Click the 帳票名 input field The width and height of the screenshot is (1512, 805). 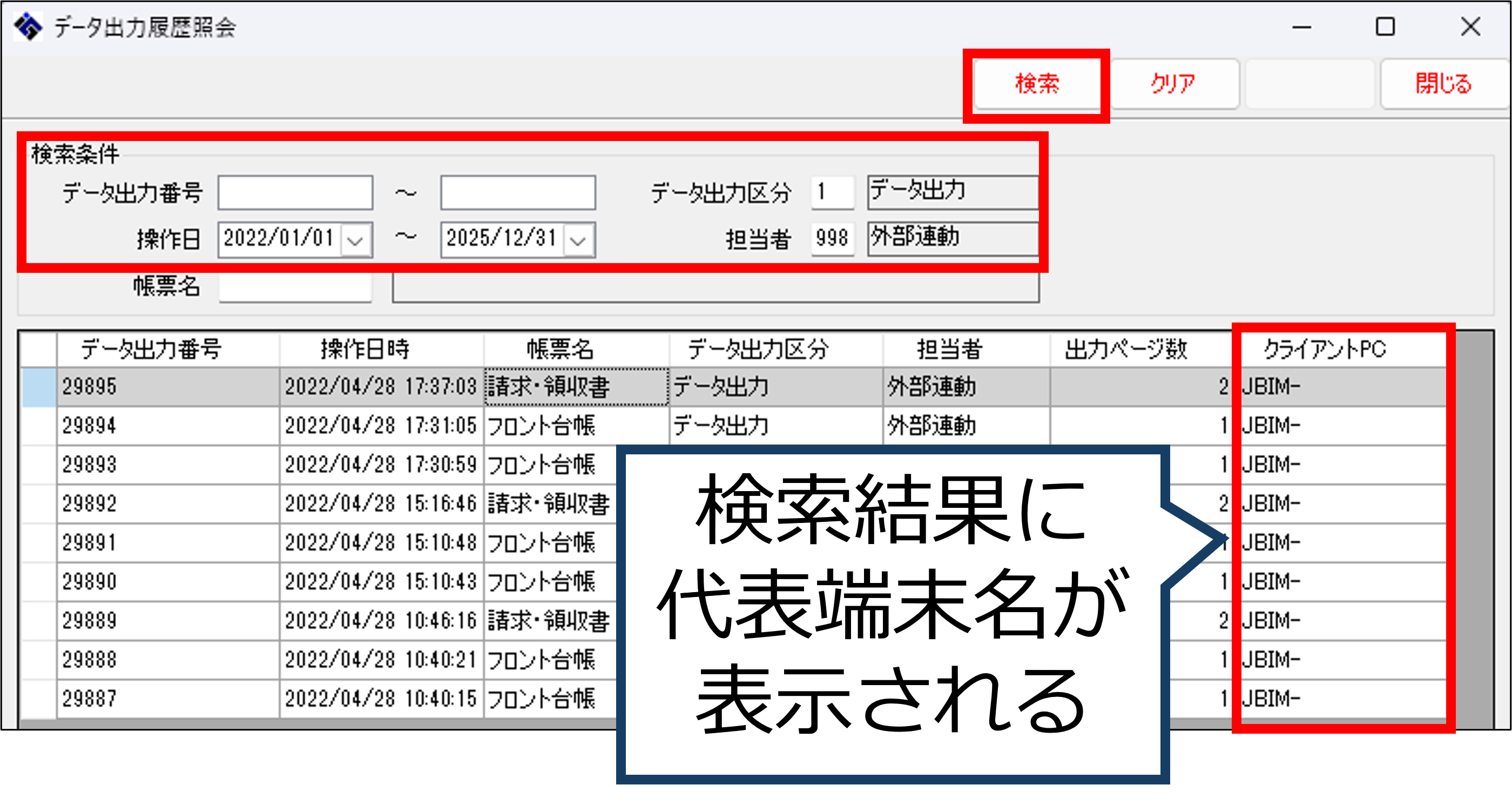295,288
